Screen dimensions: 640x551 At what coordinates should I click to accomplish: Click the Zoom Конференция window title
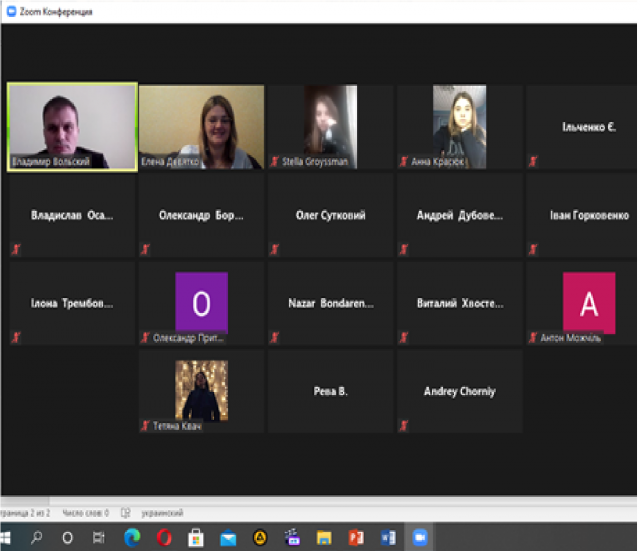[x=56, y=12]
